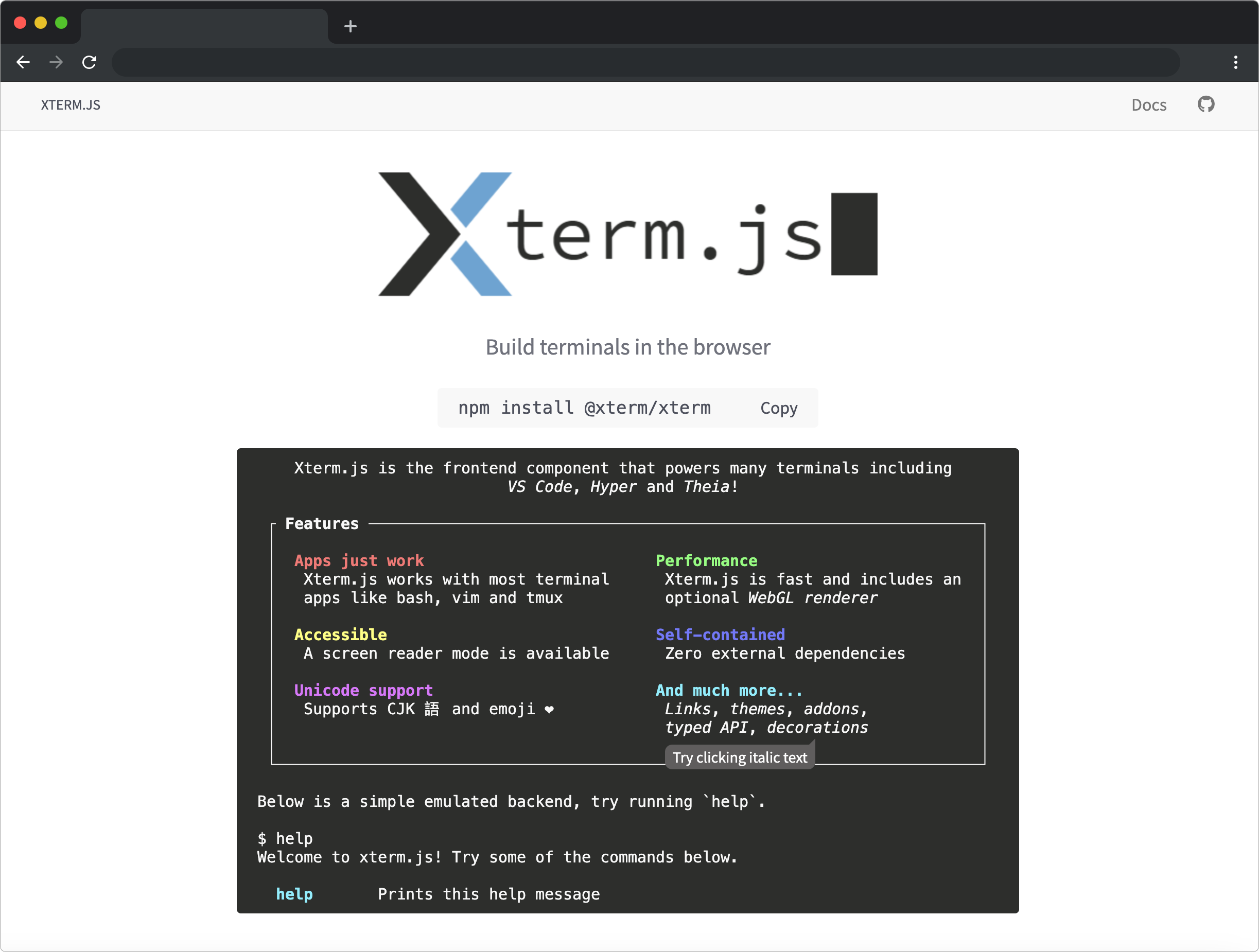Viewport: 1259px width, 952px height.
Task: Click the red close window button
Action: point(20,23)
